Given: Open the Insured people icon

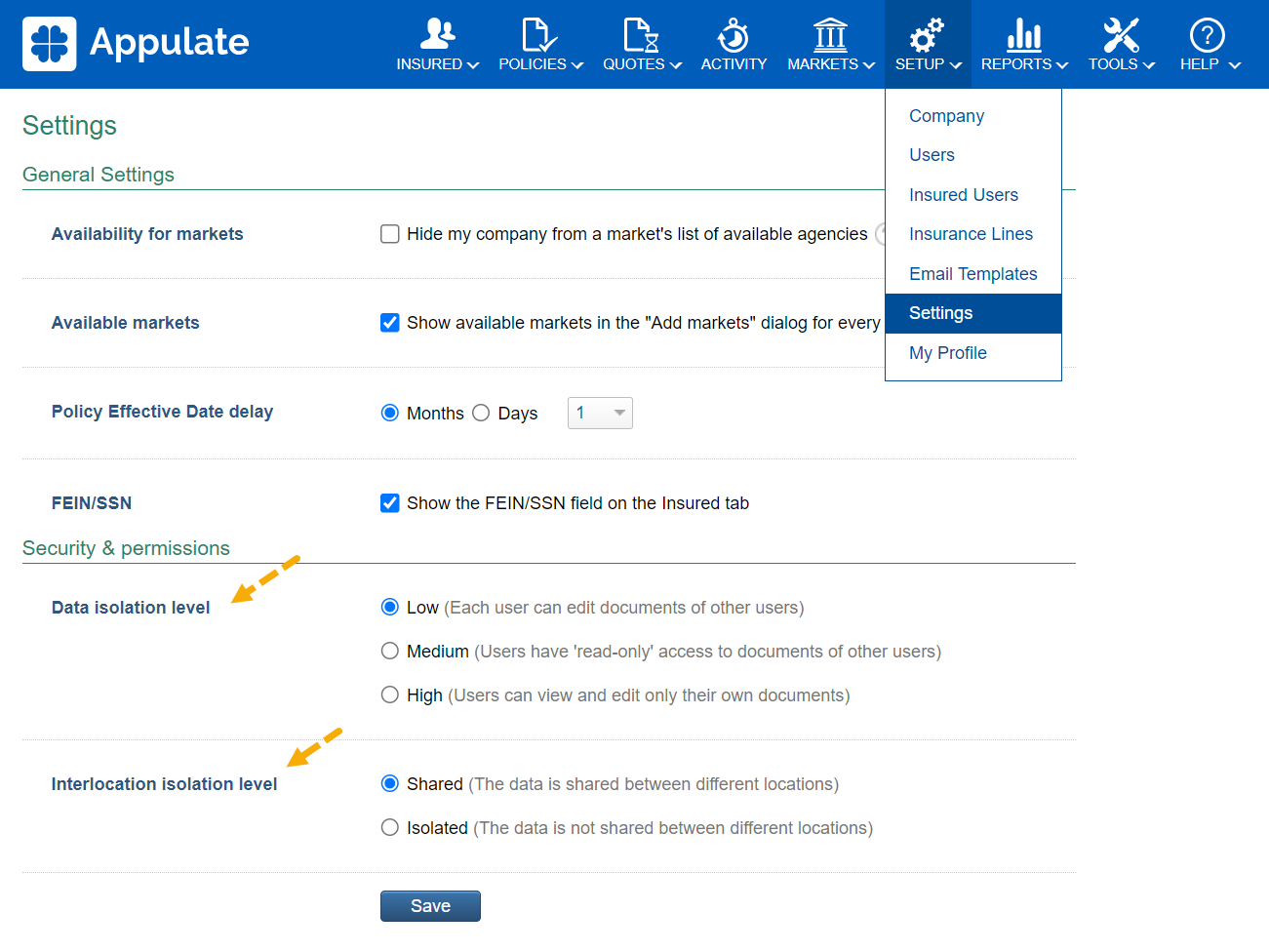Looking at the screenshot, I should pos(437,34).
